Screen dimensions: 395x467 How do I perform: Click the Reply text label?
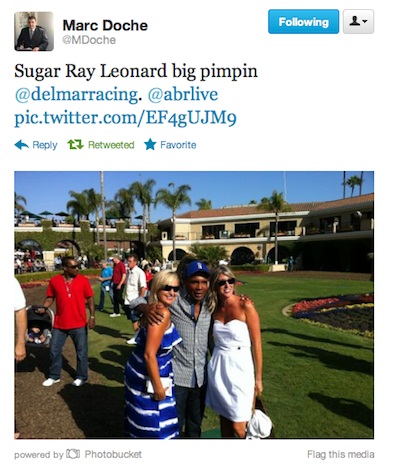pyautogui.click(x=45, y=145)
